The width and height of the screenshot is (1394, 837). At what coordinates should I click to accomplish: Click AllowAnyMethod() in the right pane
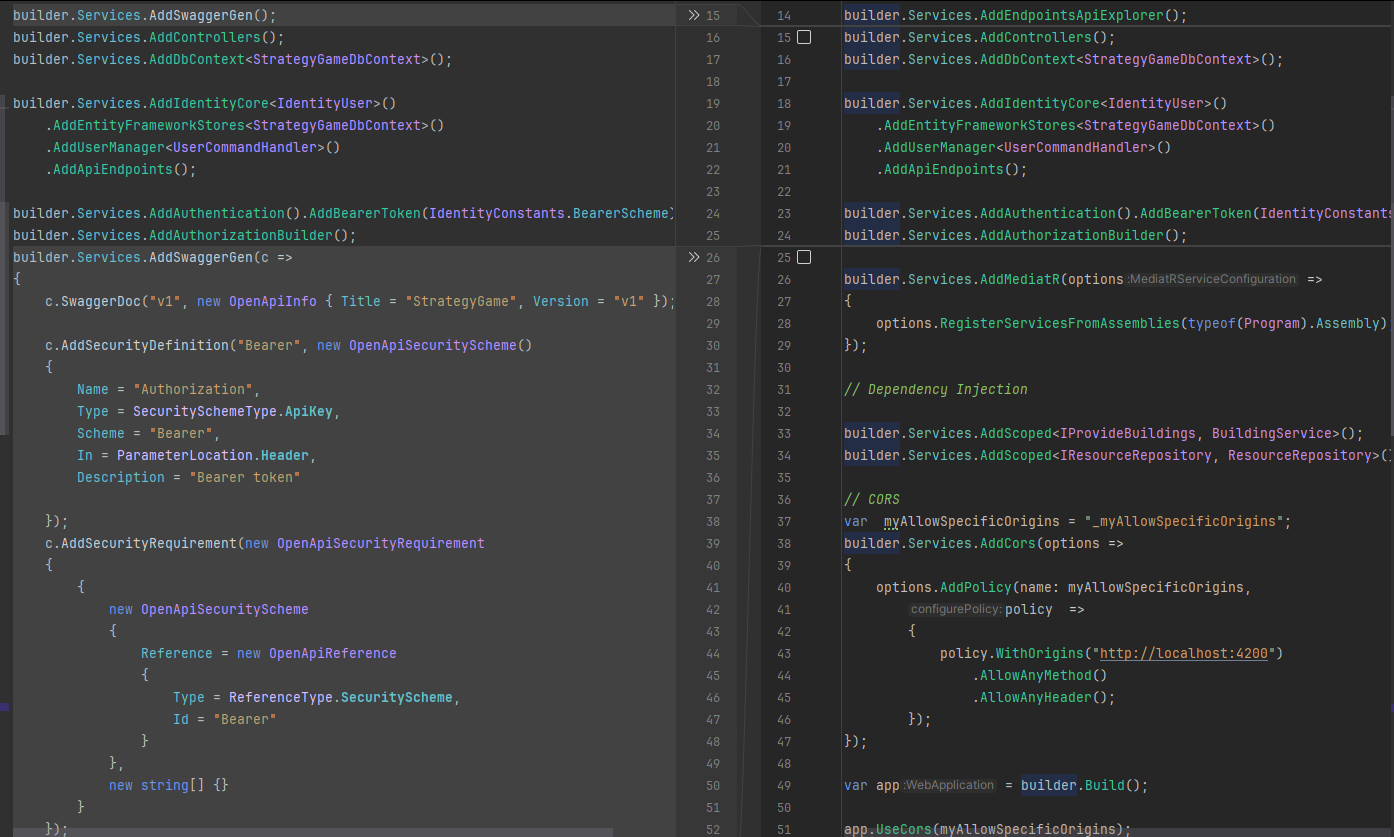tap(1043, 675)
